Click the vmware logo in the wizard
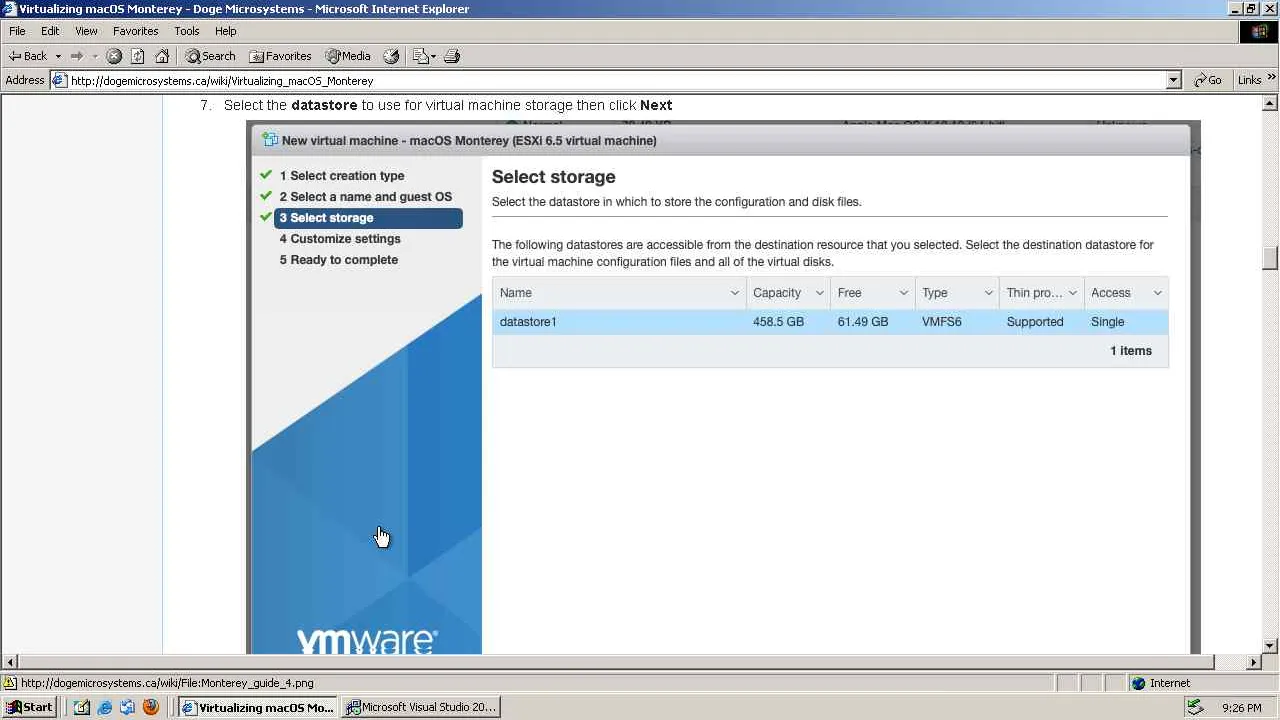 [367, 641]
